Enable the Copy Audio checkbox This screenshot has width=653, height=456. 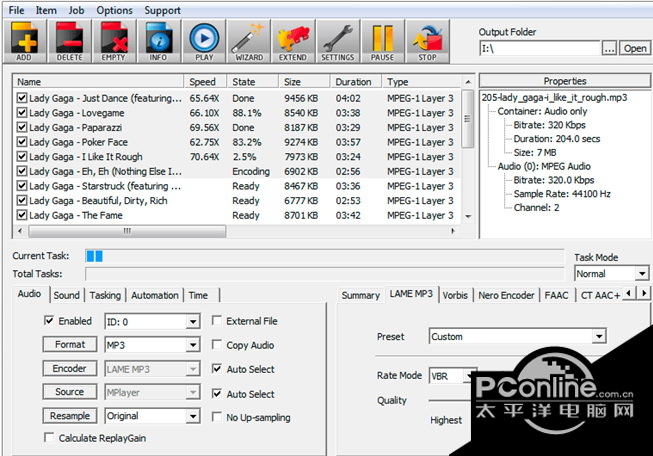point(217,344)
